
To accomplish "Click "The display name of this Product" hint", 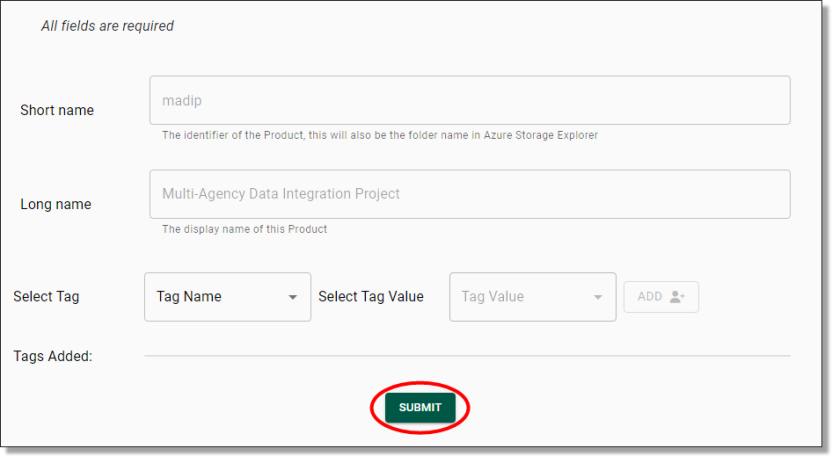I will point(245,229).
